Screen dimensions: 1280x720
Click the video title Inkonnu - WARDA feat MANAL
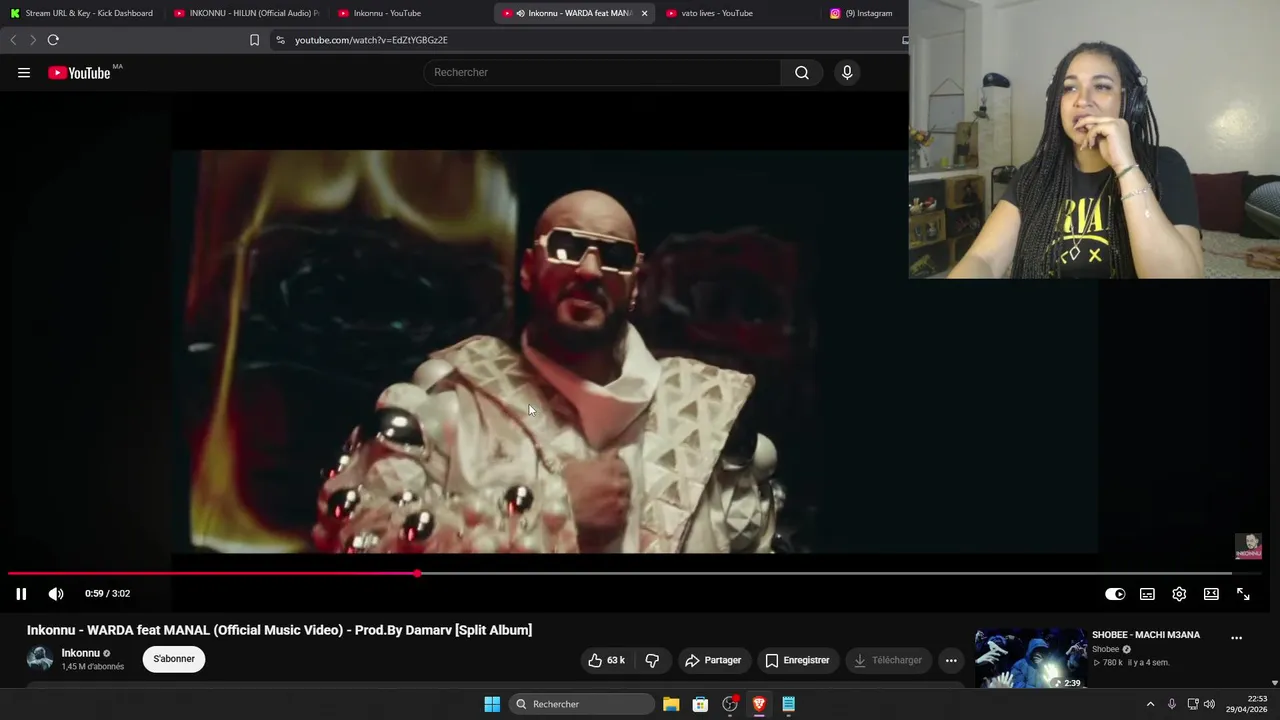tap(279, 630)
